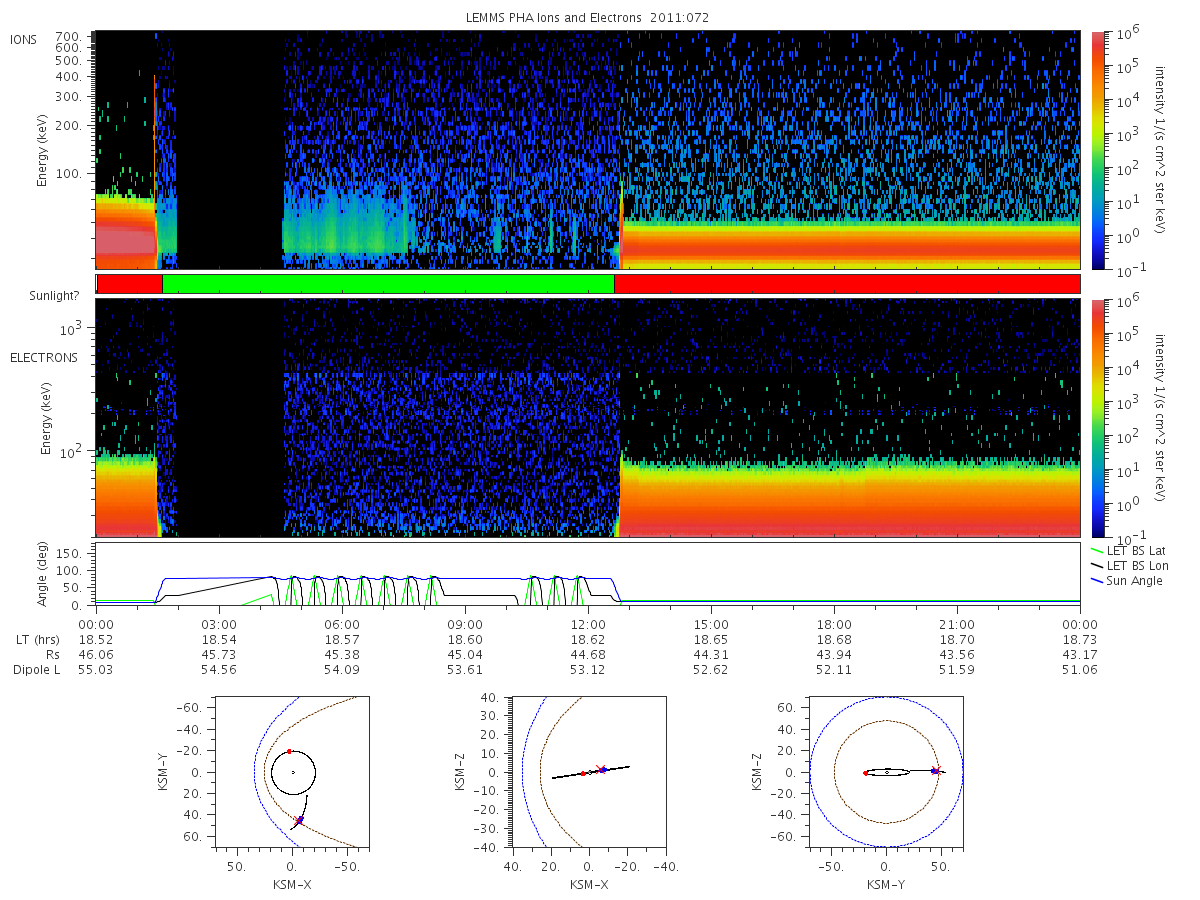Click the 06:00 time tick label
Image resolution: width=1200 pixels, height=900 pixels.
point(342,623)
